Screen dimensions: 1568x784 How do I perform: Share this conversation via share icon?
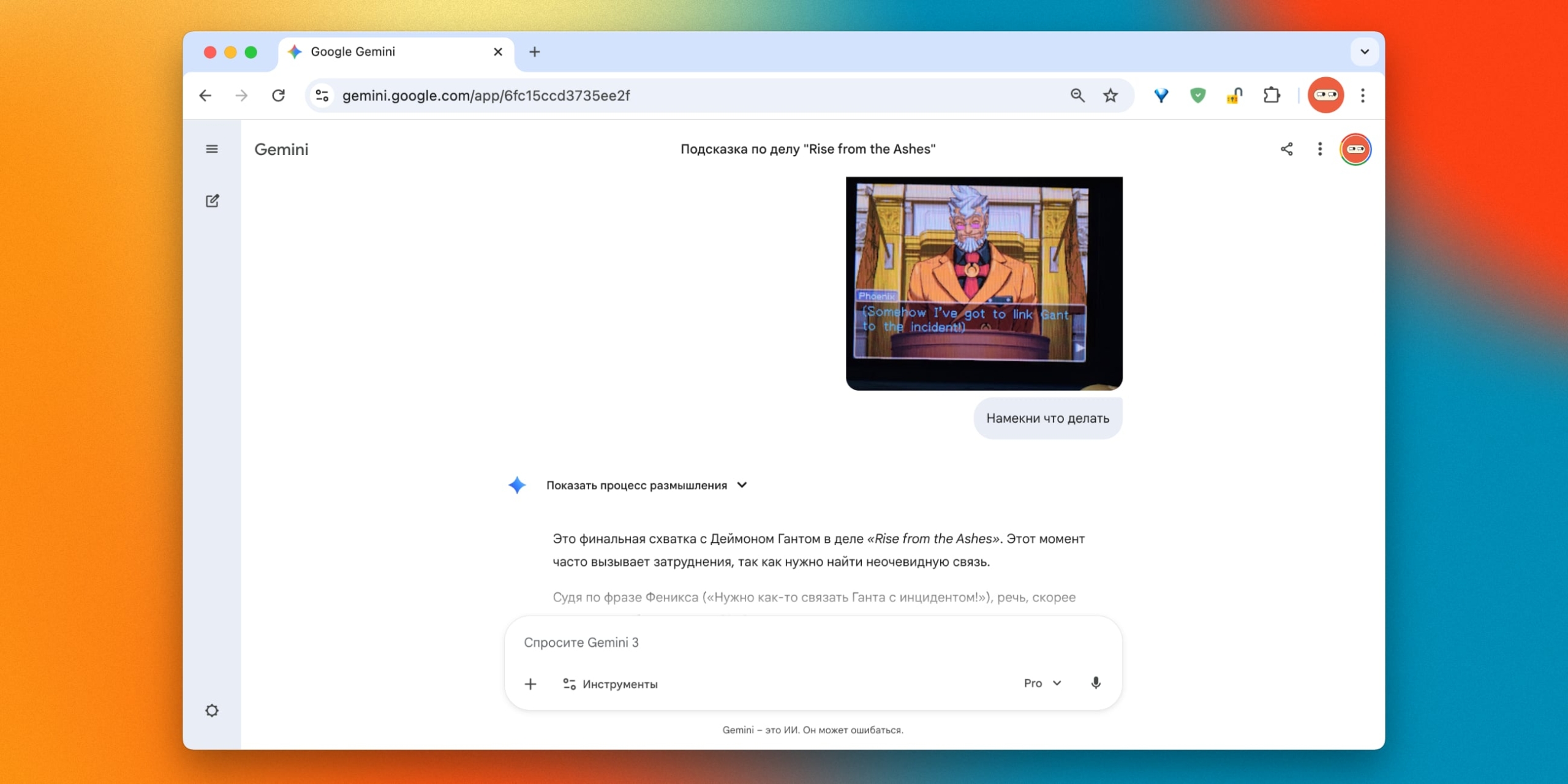tap(1286, 149)
